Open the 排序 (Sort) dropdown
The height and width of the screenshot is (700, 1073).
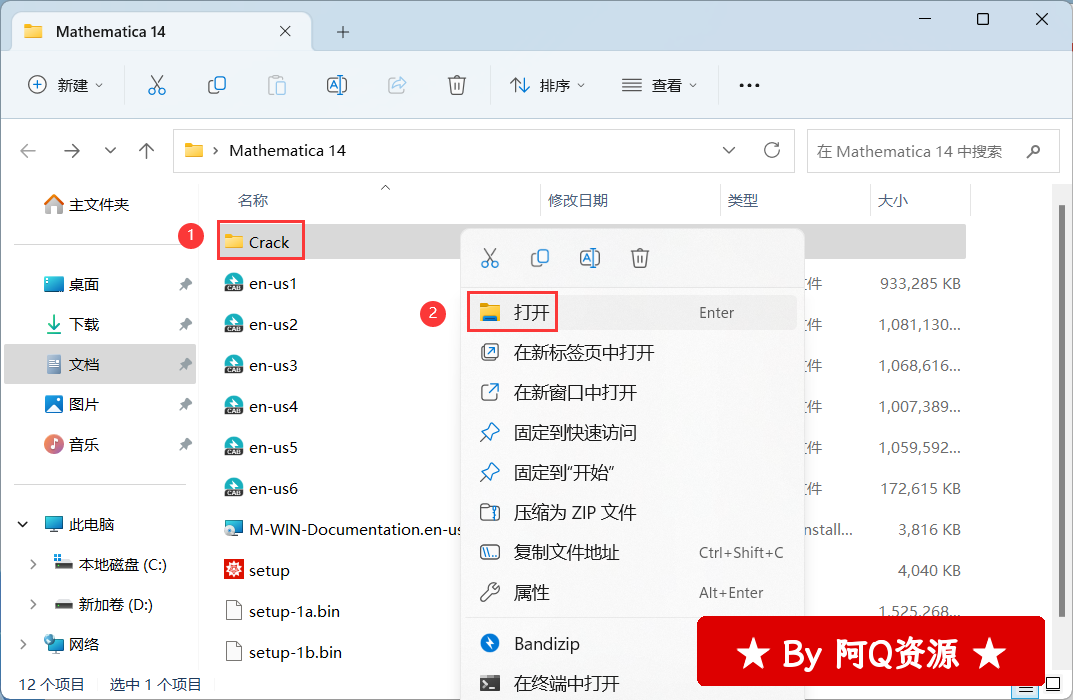[x=547, y=86]
